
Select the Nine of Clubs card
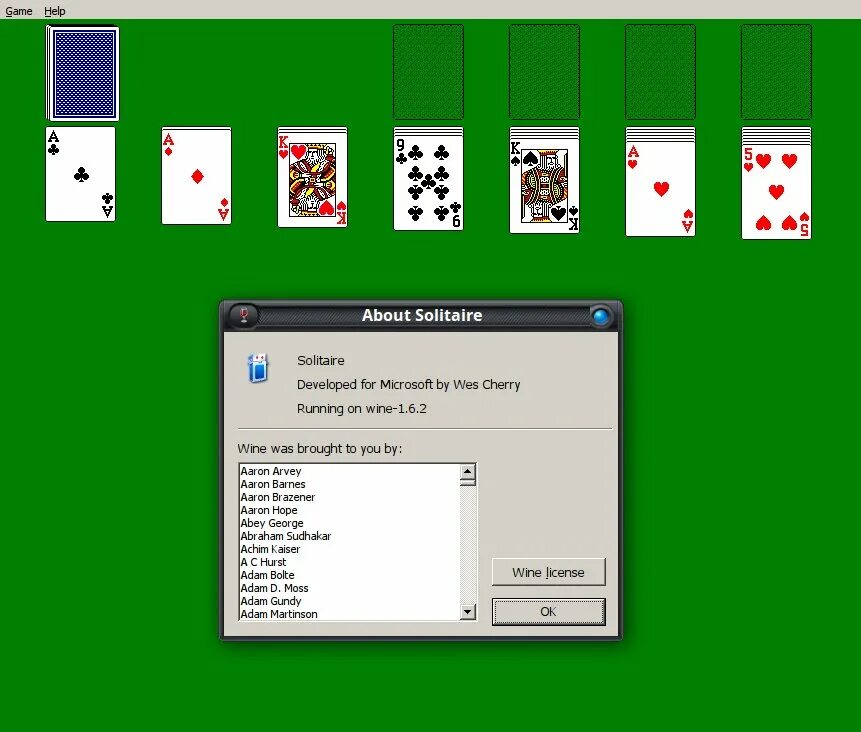pos(428,183)
